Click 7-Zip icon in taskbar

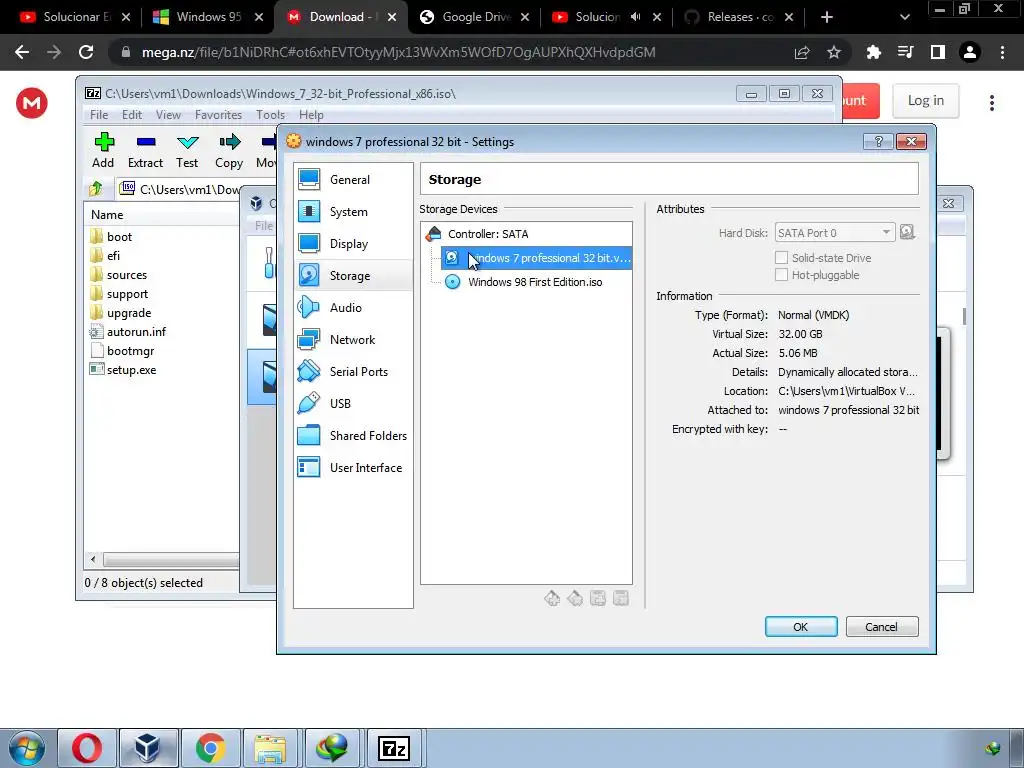(x=394, y=748)
